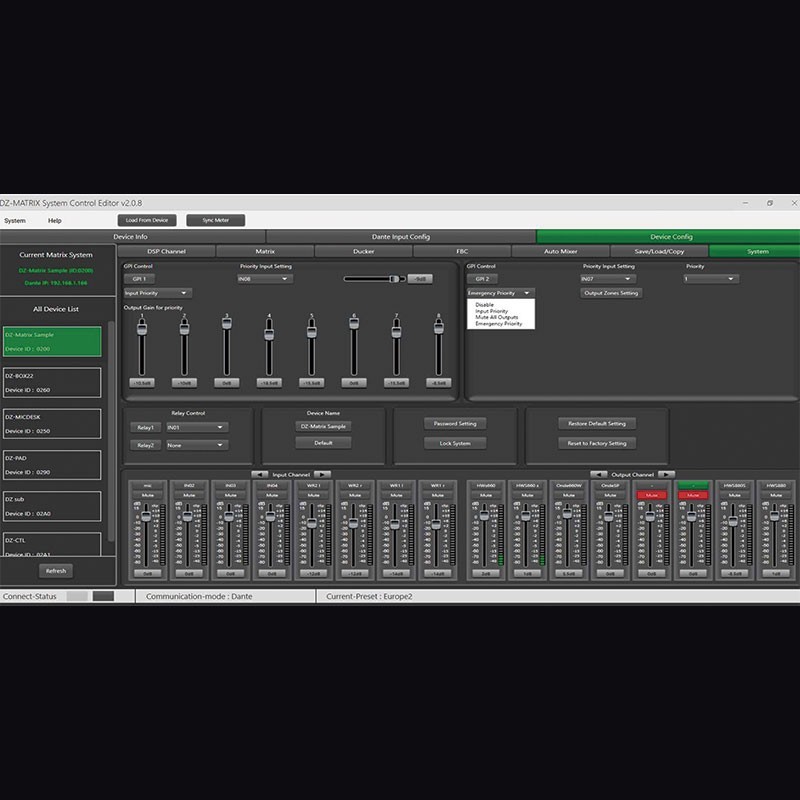800x800 pixels.
Task: Select DZ-MICDESK in the device list
Action: coord(52,423)
